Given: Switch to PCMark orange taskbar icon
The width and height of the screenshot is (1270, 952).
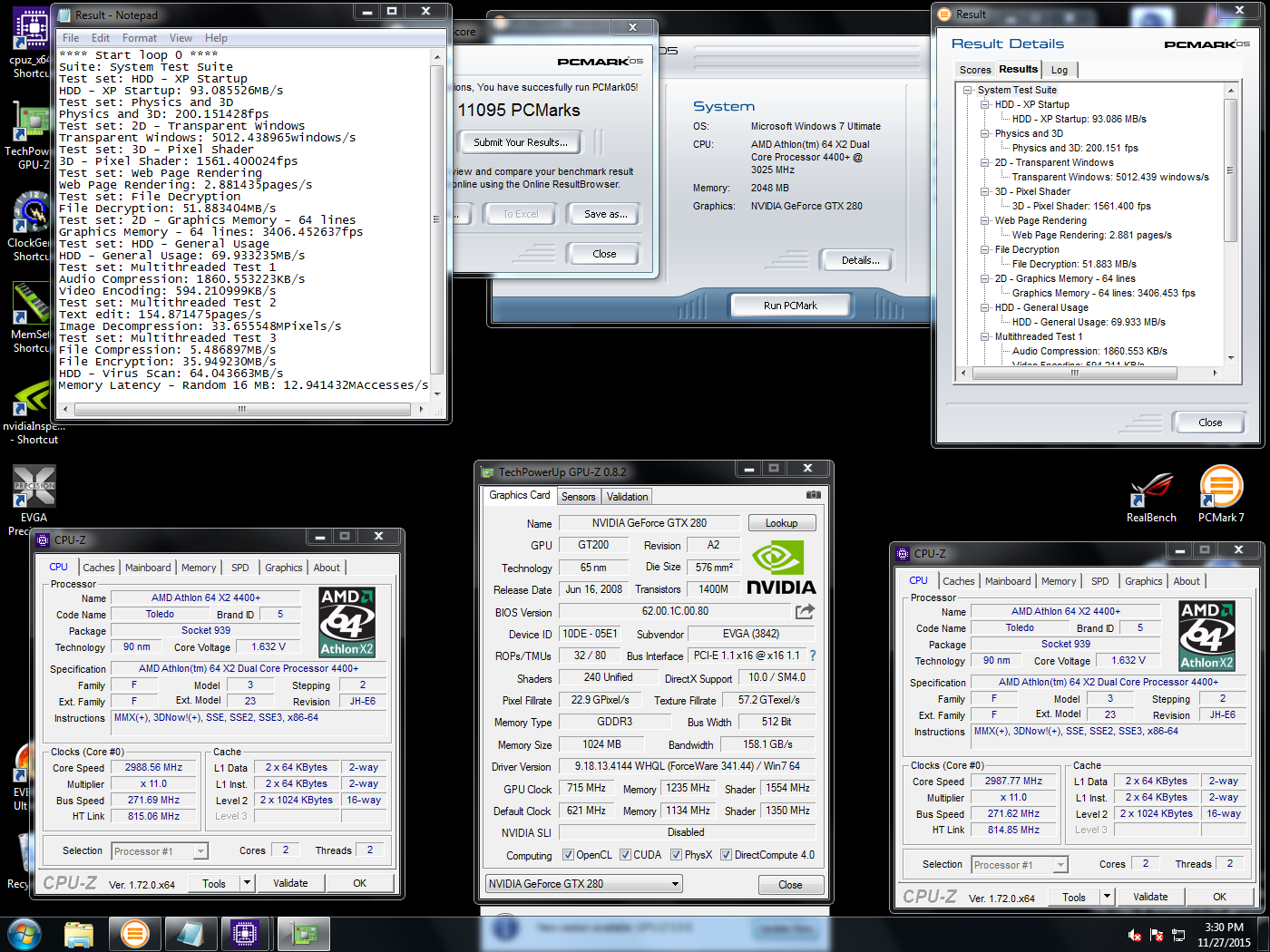Looking at the screenshot, I should point(135,934).
